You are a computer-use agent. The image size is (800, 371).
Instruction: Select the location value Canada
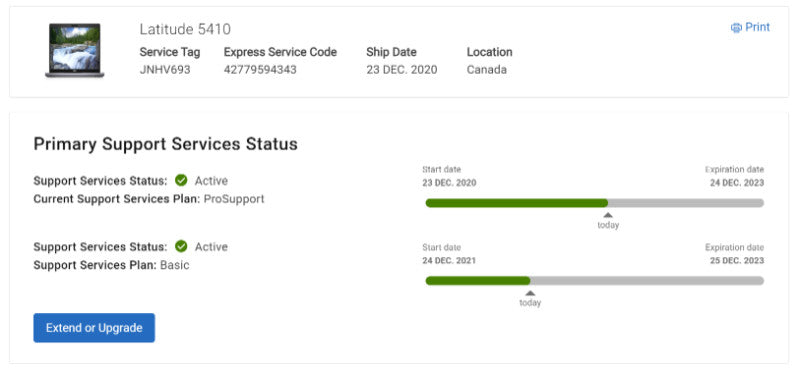click(487, 70)
